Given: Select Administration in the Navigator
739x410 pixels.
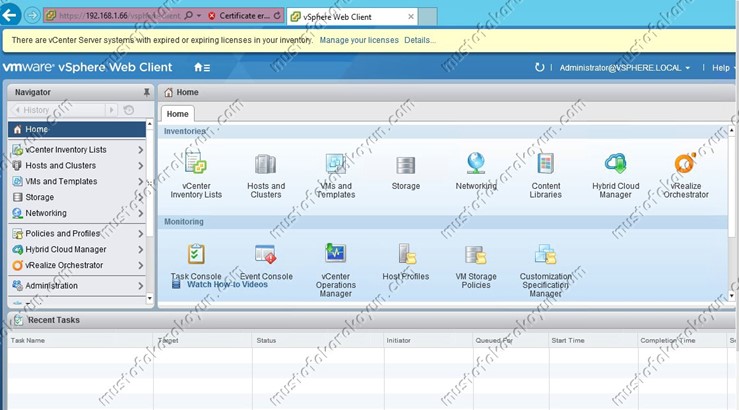Looking at the screenshot, I should click(x=77, y=286).
